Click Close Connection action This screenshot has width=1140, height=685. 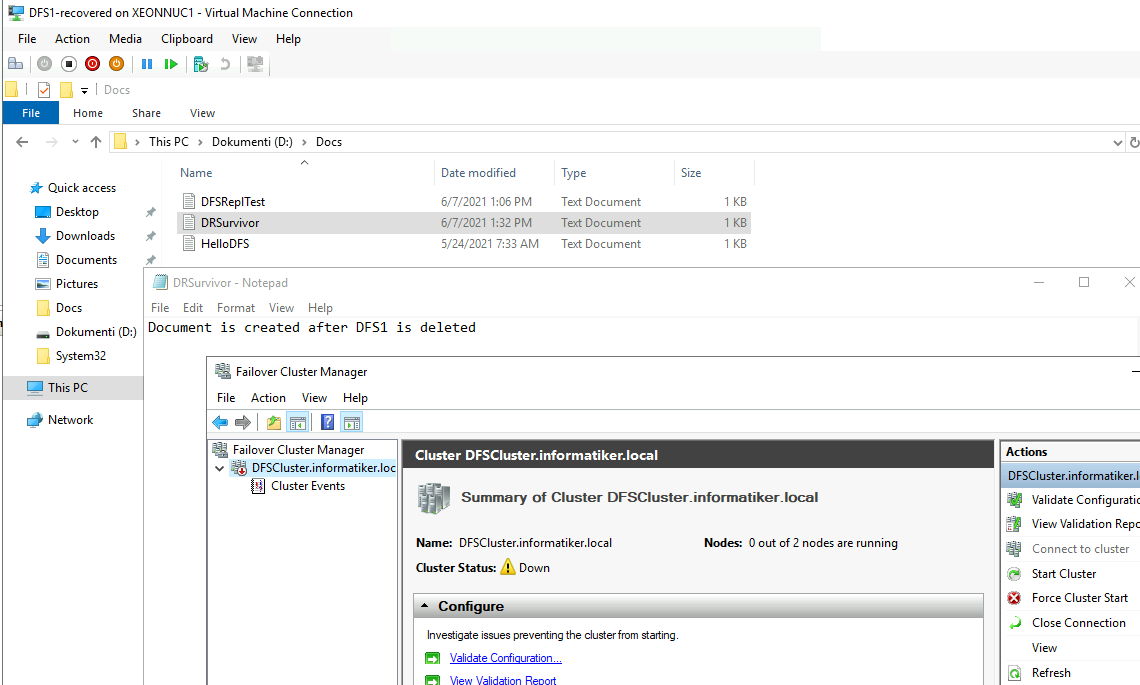point(1078,622)
